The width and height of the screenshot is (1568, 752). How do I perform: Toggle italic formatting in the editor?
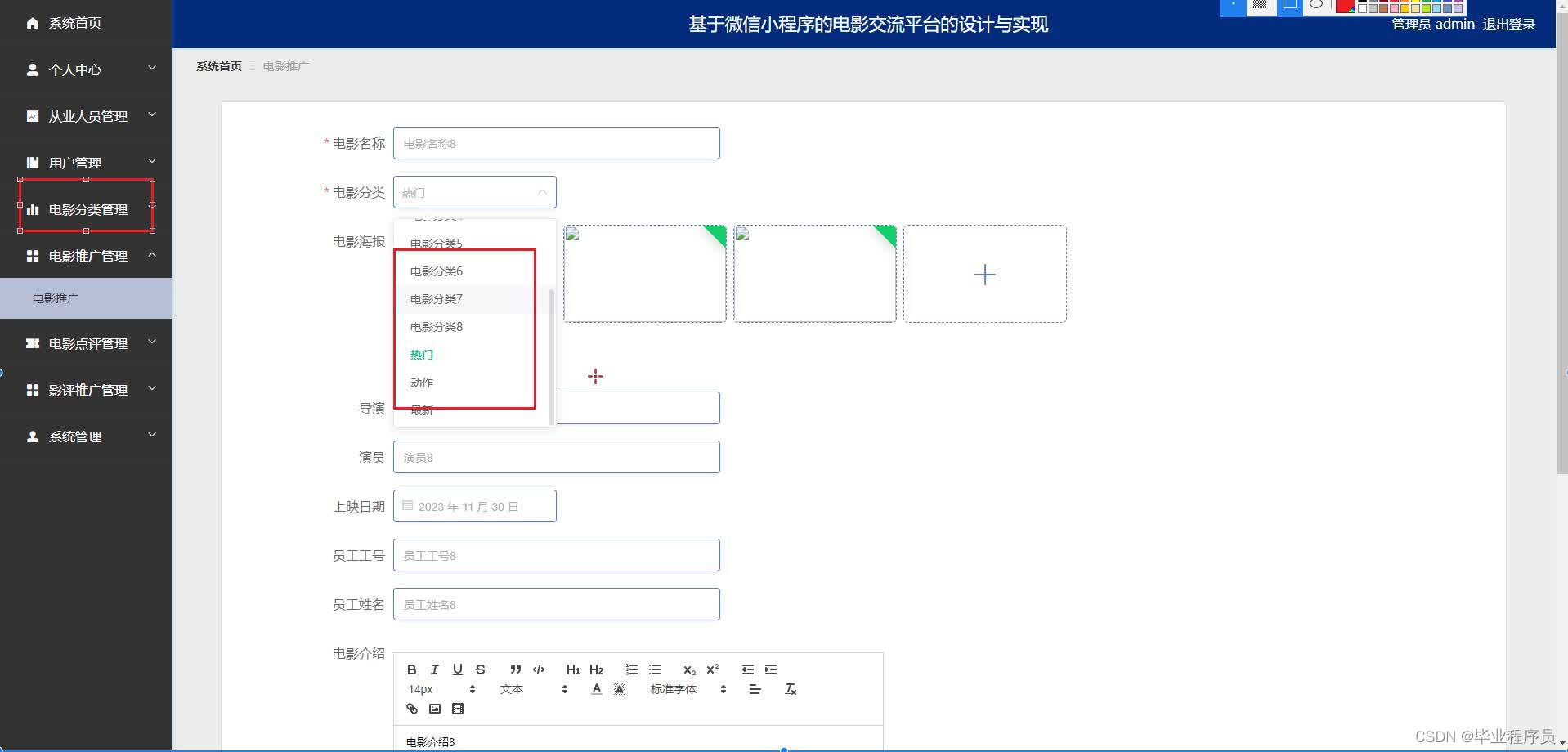(x=435, y=669)
